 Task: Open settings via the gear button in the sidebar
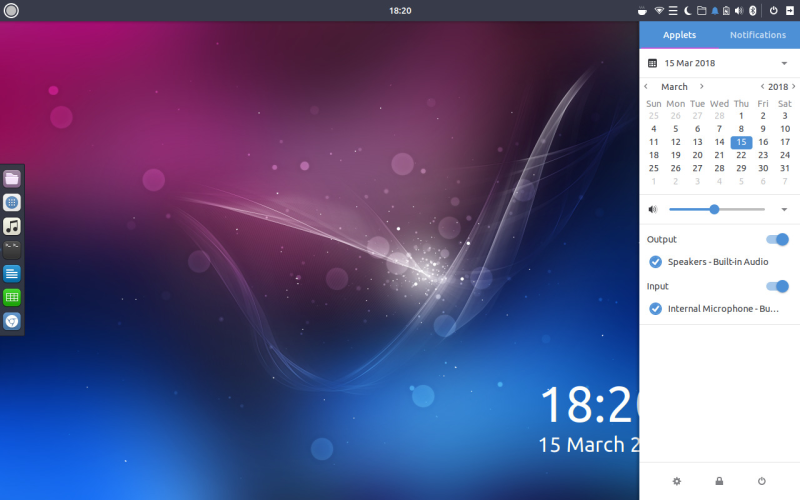point(677,481)
